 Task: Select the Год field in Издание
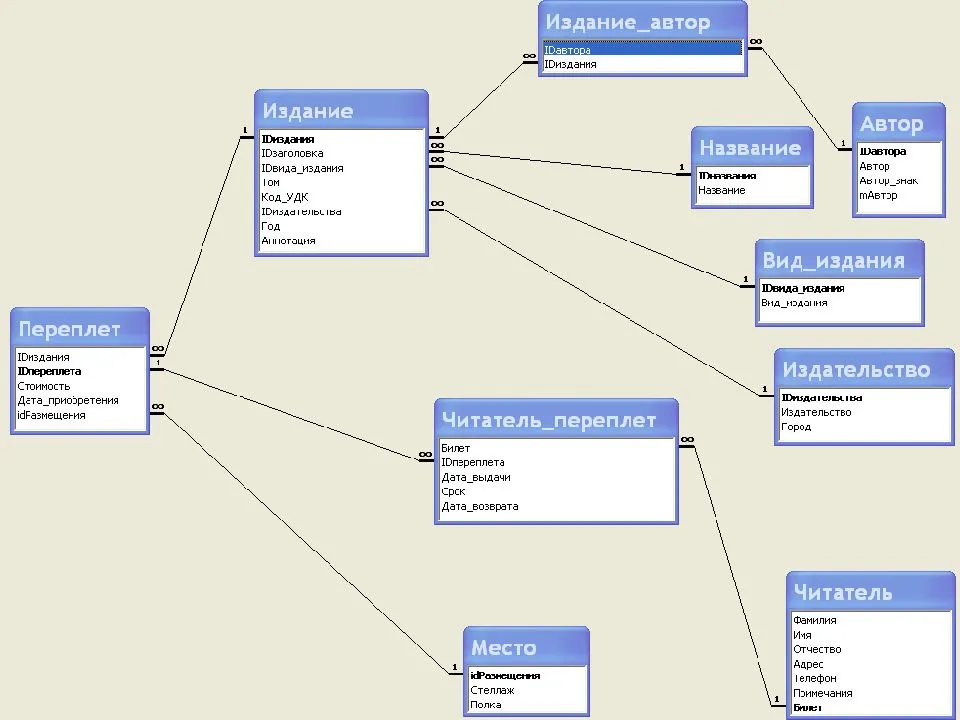tap(342, 226)
